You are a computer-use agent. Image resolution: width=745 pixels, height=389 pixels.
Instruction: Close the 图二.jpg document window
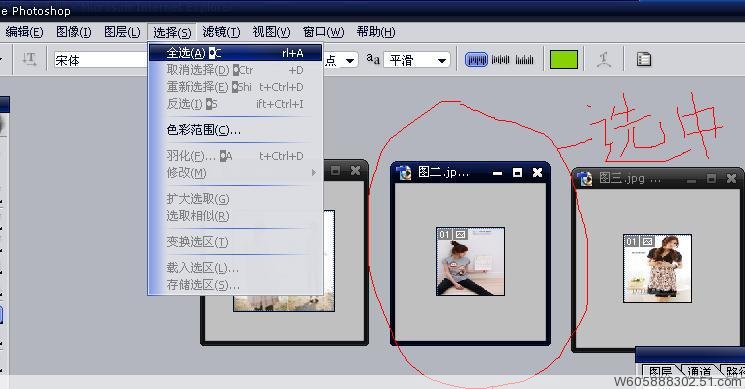537,172
